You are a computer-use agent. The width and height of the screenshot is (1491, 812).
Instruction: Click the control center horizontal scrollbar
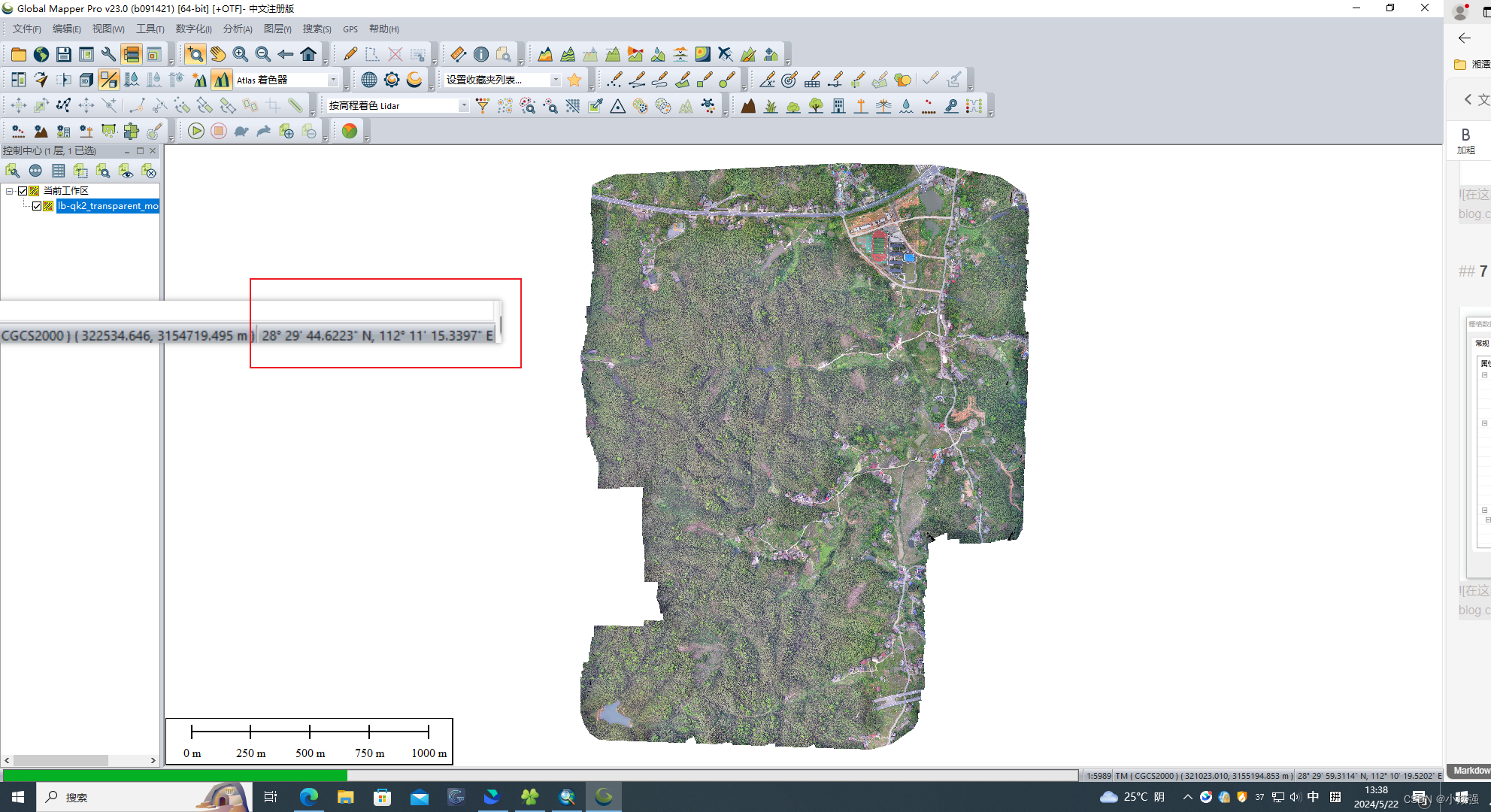click(x=60, y=760)
